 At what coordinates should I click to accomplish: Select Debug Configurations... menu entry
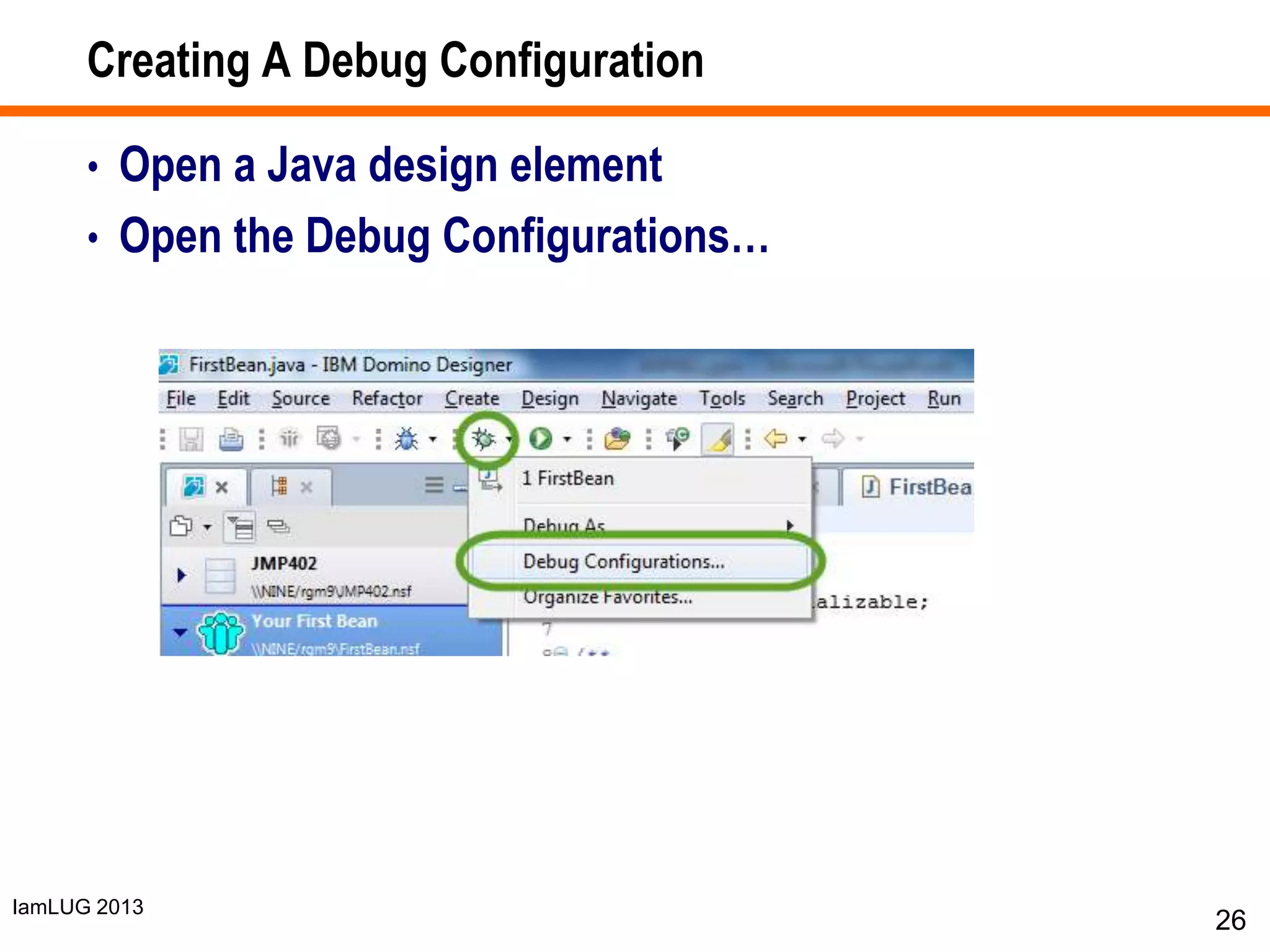(x=623, y=562)
